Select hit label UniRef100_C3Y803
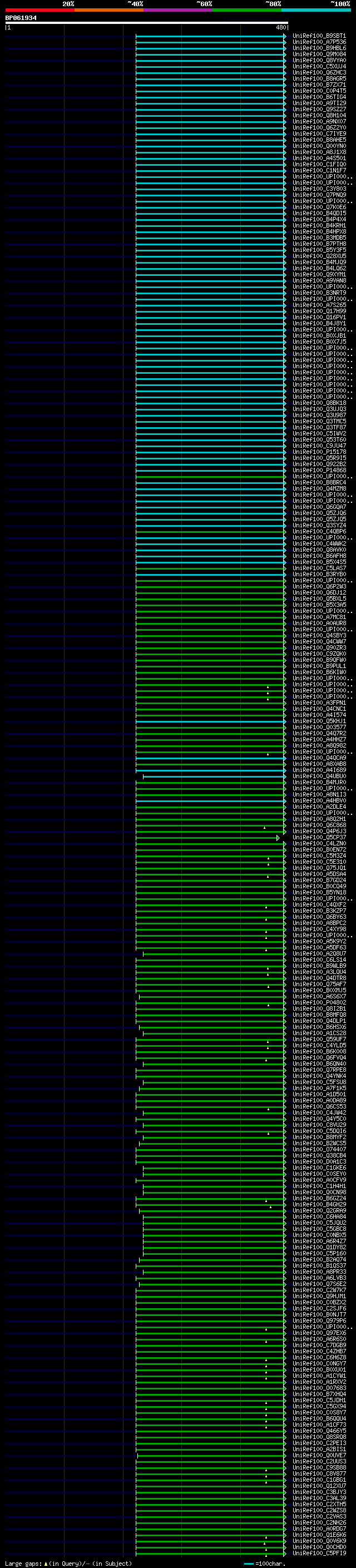 tap(319, 189)
